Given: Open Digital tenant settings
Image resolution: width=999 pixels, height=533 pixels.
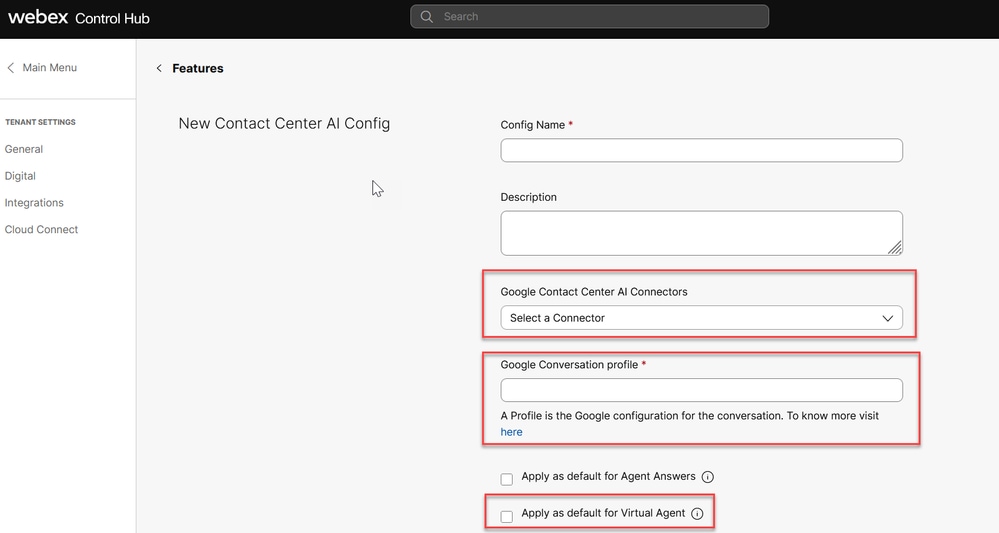Looking at the screenshot, I should pyautogui.click(x=20, y=176).
